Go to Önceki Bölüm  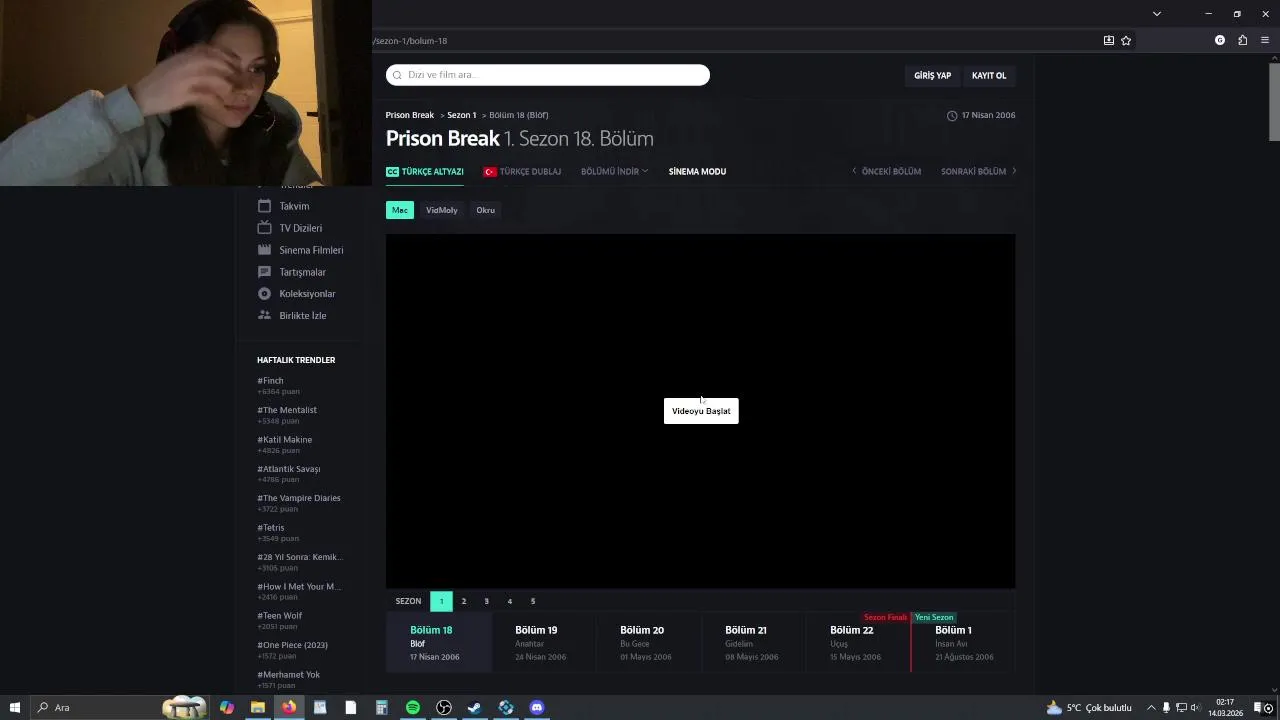(886, 172)
